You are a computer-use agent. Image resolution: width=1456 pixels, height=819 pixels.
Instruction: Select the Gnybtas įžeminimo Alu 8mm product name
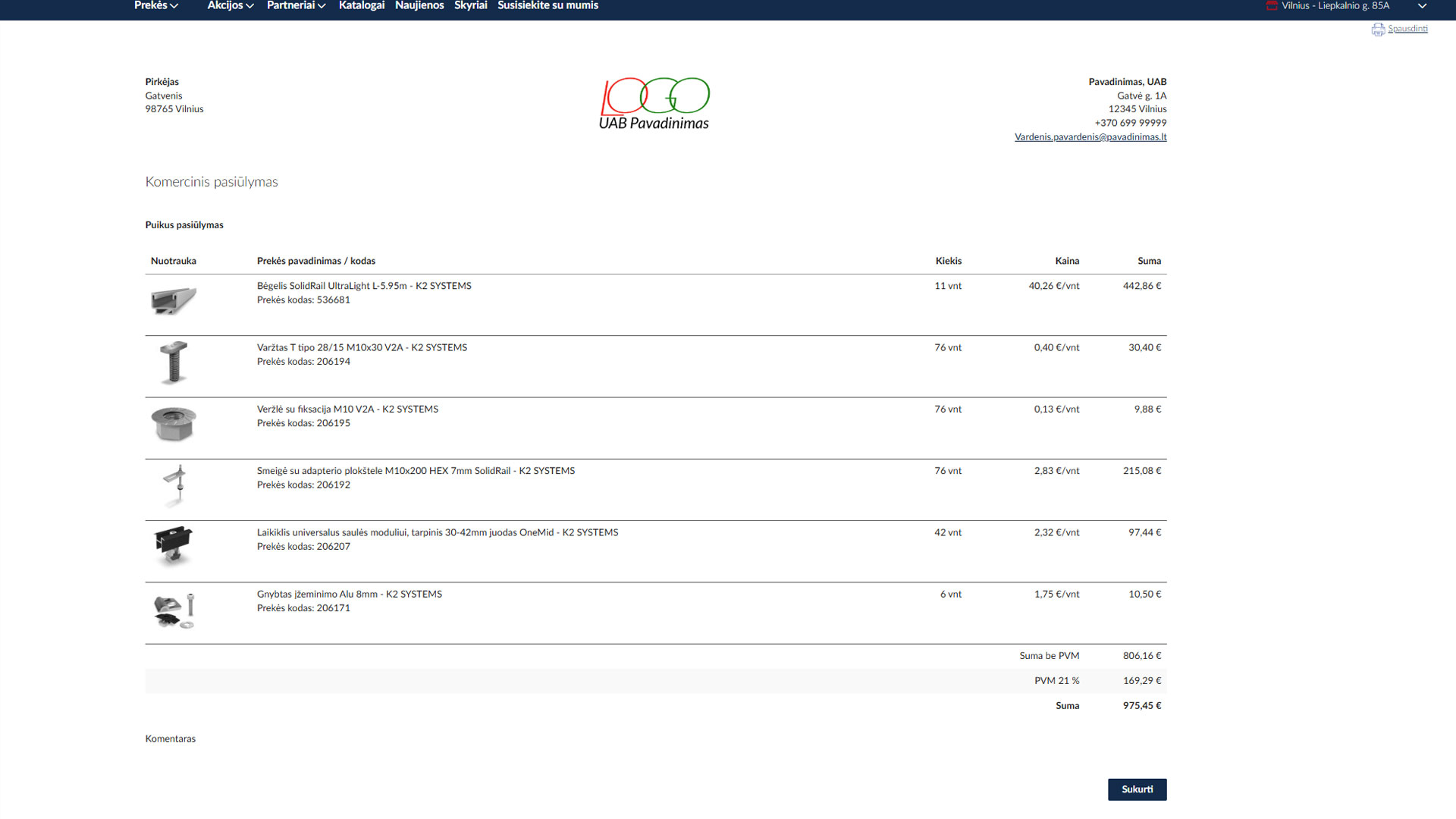pos(350,595)
